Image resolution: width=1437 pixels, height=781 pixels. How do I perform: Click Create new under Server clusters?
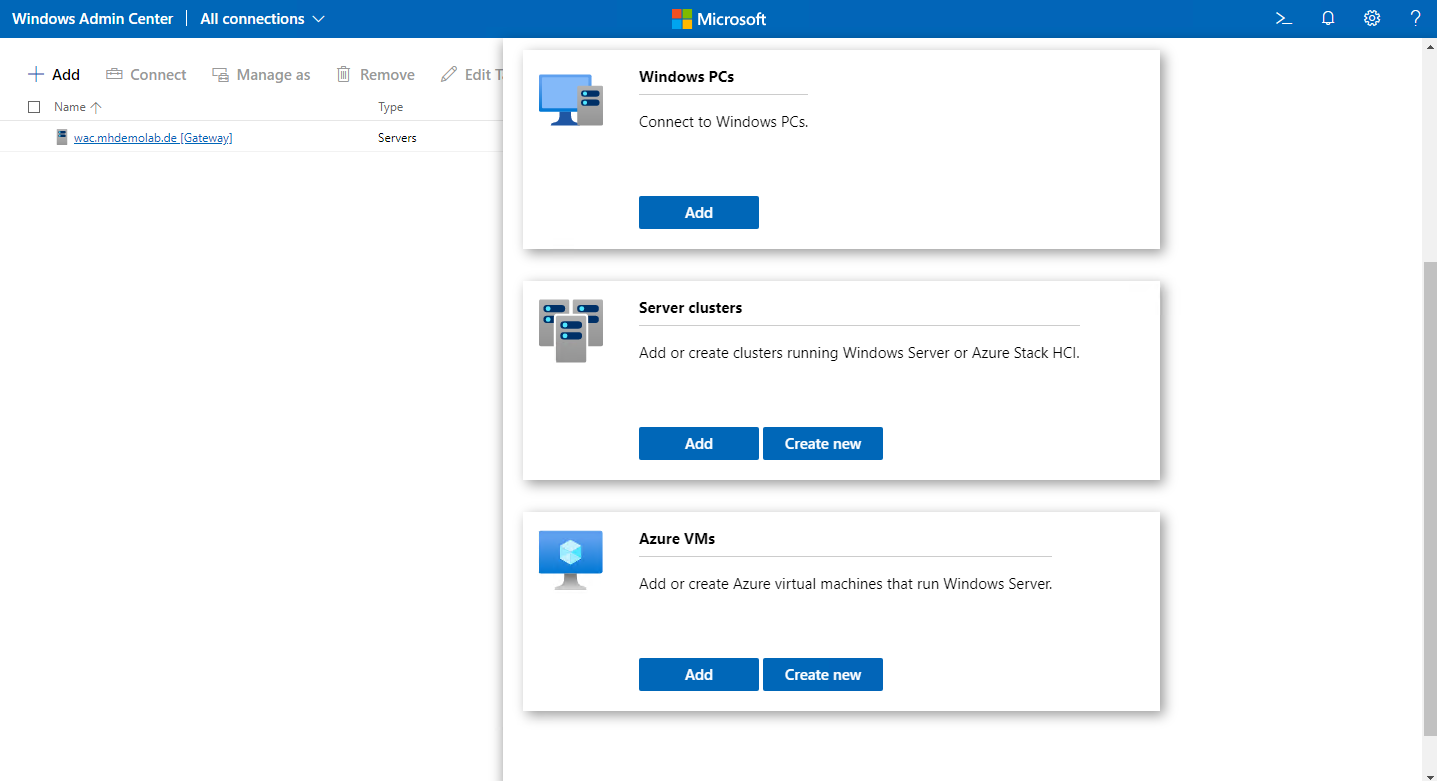coord(823,443)
